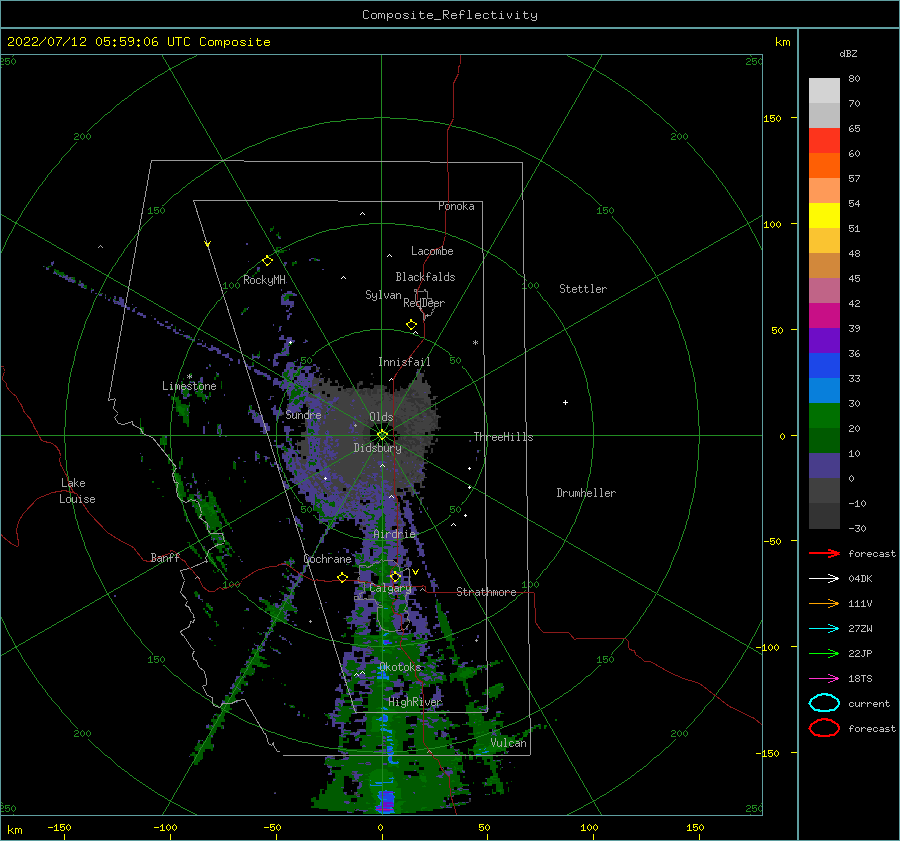Click the white plus marker near Drumheller
This screenshot has width=900, height=841.
click(565, 402)
